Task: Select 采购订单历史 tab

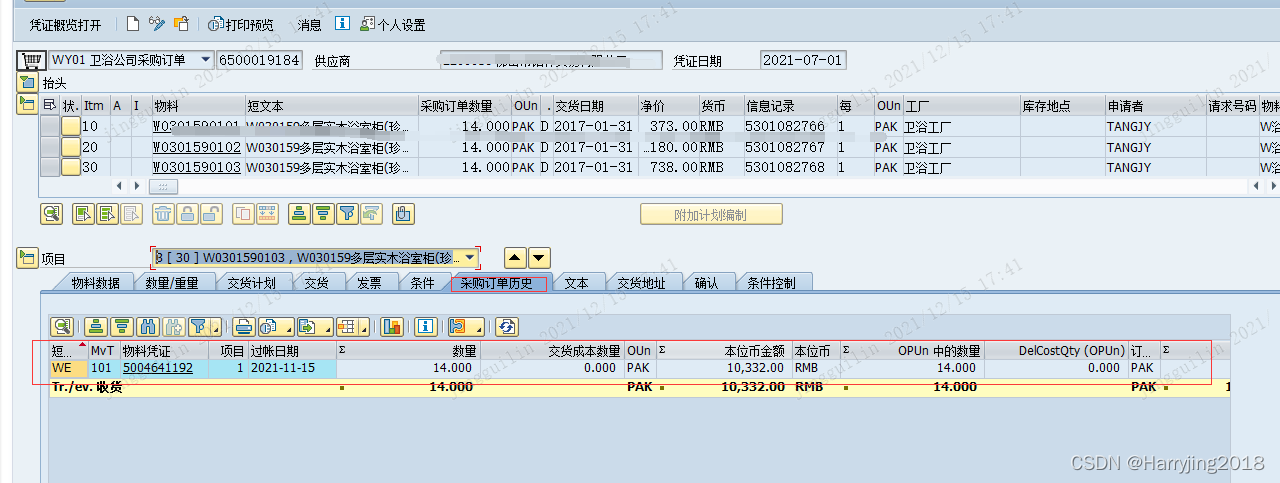Action: 497,283
